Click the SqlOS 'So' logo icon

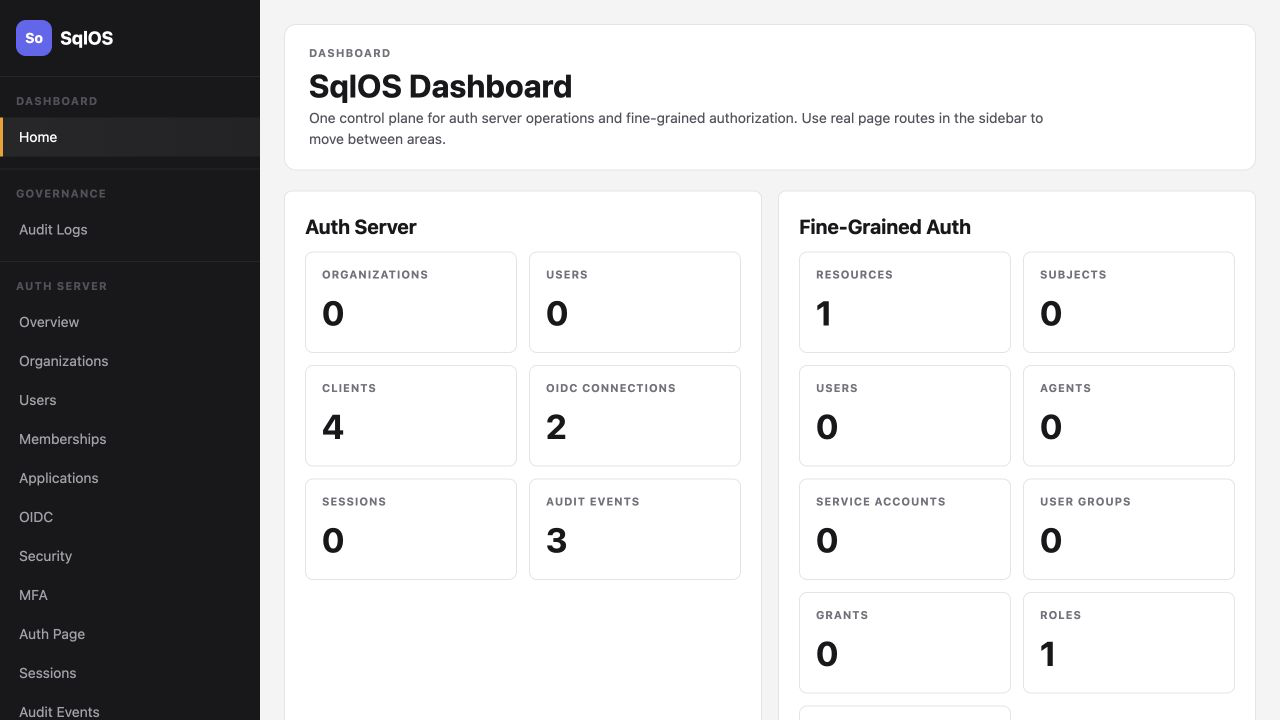34,38
